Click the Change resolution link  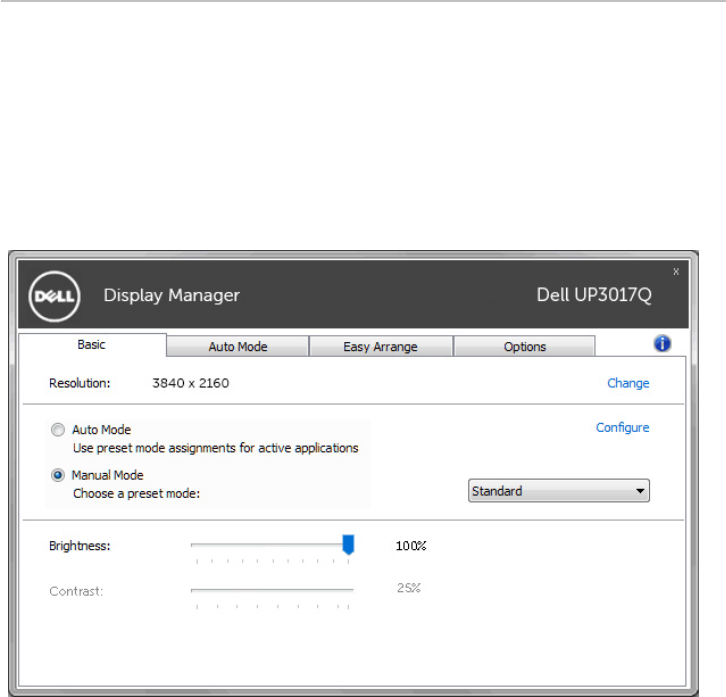coord(628,383)
